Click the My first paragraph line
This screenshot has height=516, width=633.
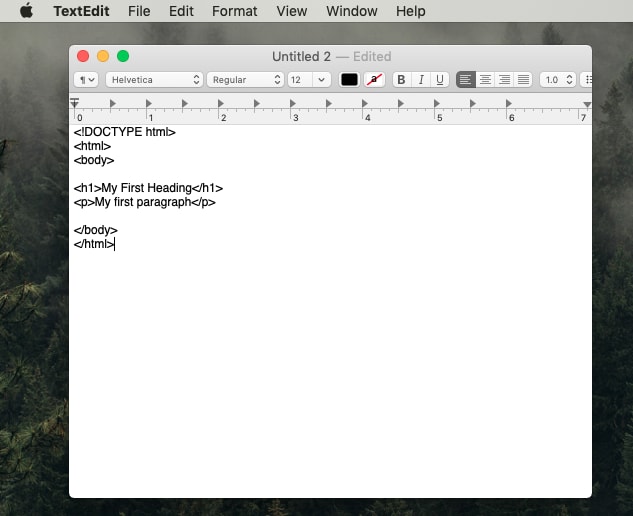point(145,202)
